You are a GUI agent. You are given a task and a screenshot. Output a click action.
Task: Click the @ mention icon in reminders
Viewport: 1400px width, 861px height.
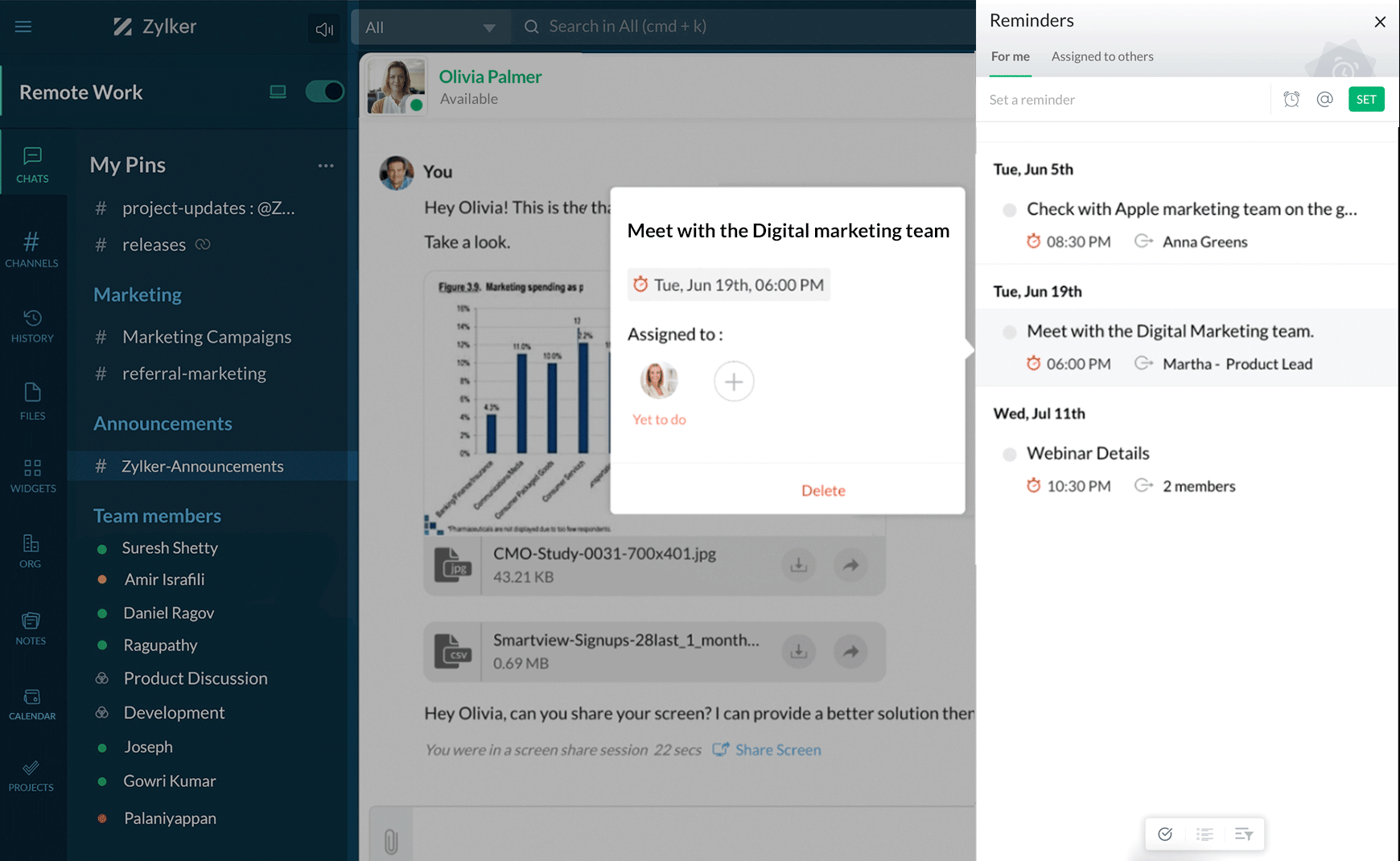(1324, 99)
